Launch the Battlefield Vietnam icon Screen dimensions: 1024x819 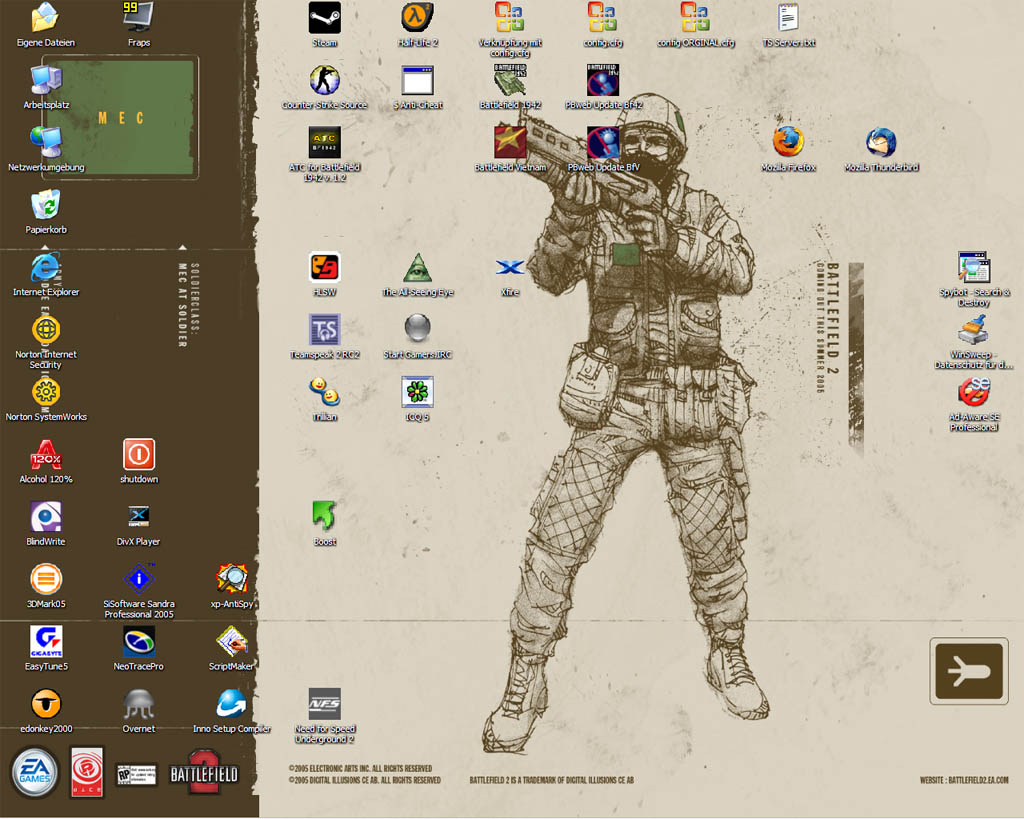(x=510, y=142)
